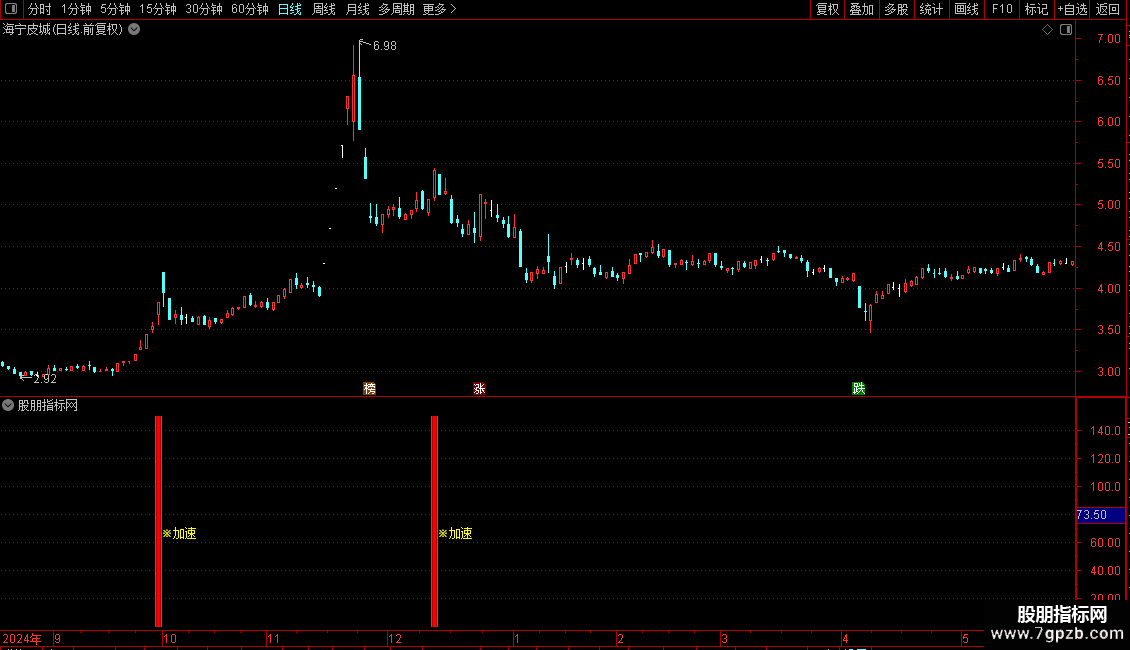Screen dimensions: 1130x650
Task: Switch to 分时 view
Action: tap(40, 9)
